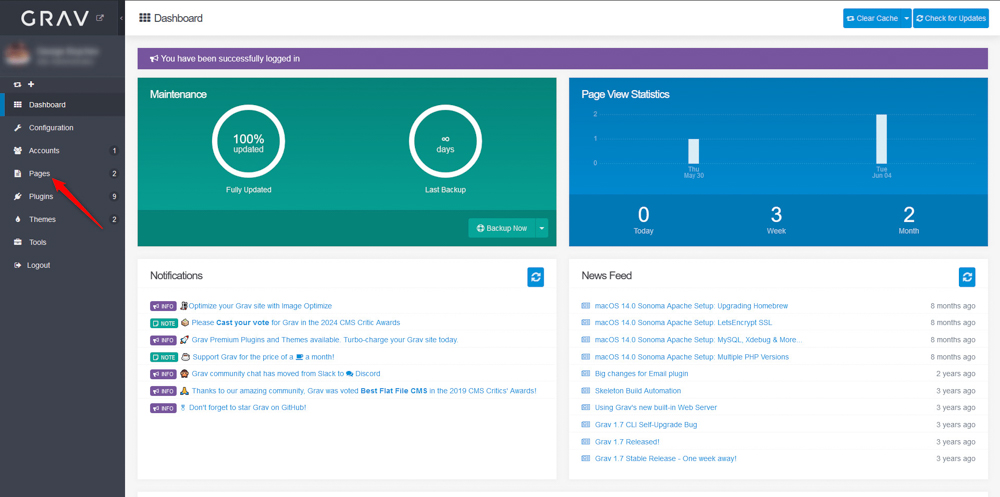Click the Accounts users icon

pyautogui.click(x=18, y=151)
